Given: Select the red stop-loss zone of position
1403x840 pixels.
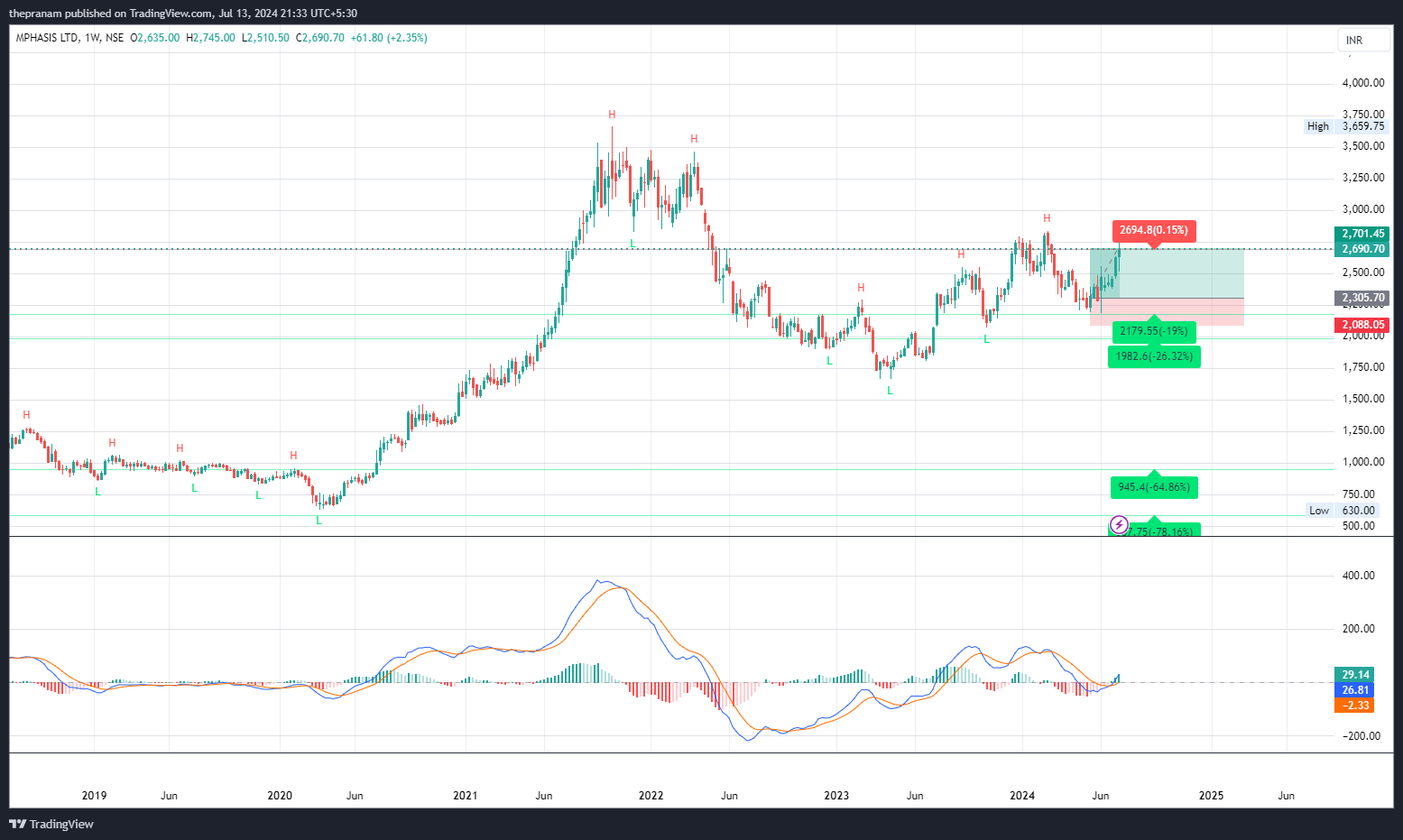Looking at the screenshot, I should pyautogui.click(x=1167, y=311).
